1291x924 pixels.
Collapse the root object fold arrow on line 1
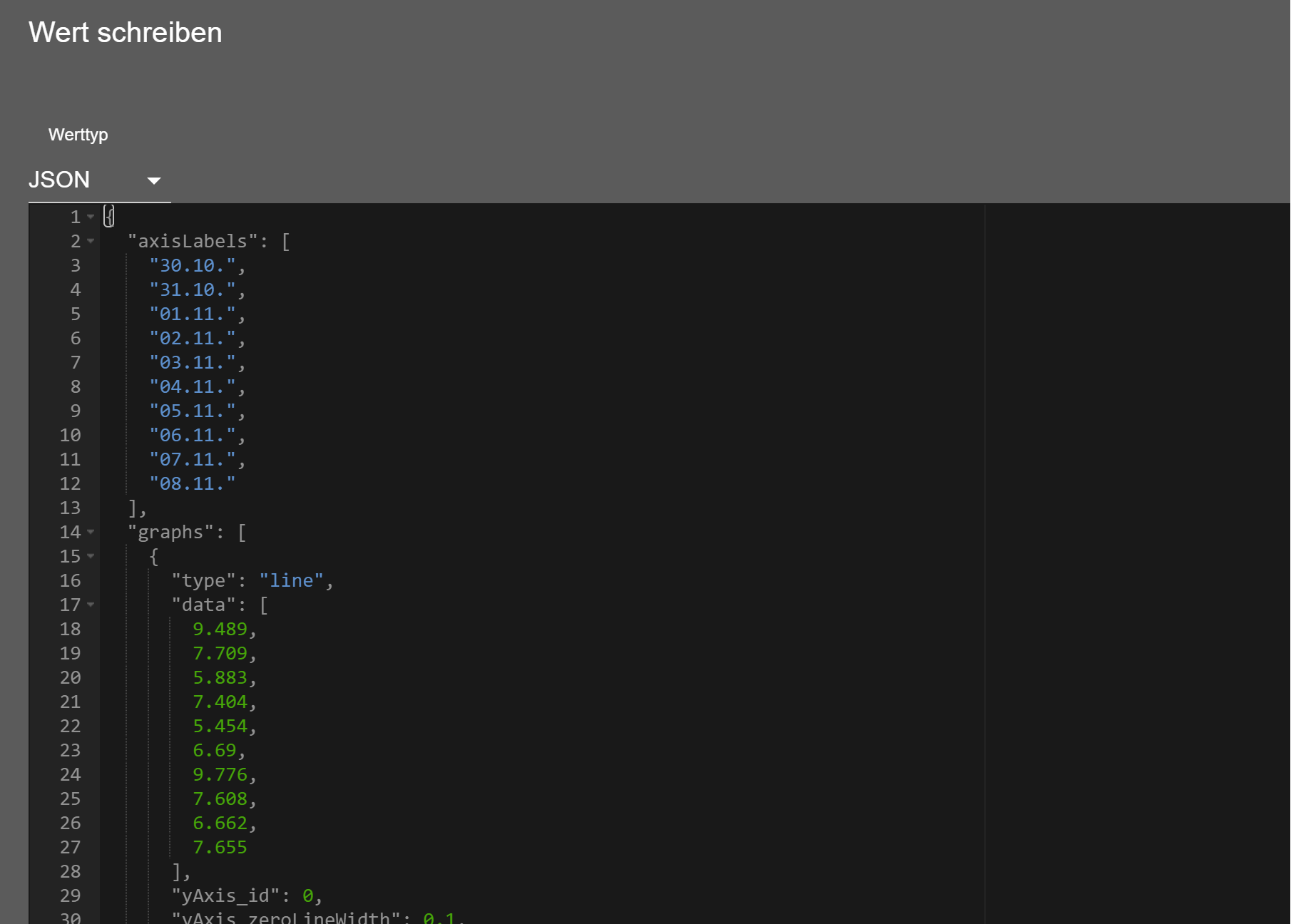click(91, 217)
